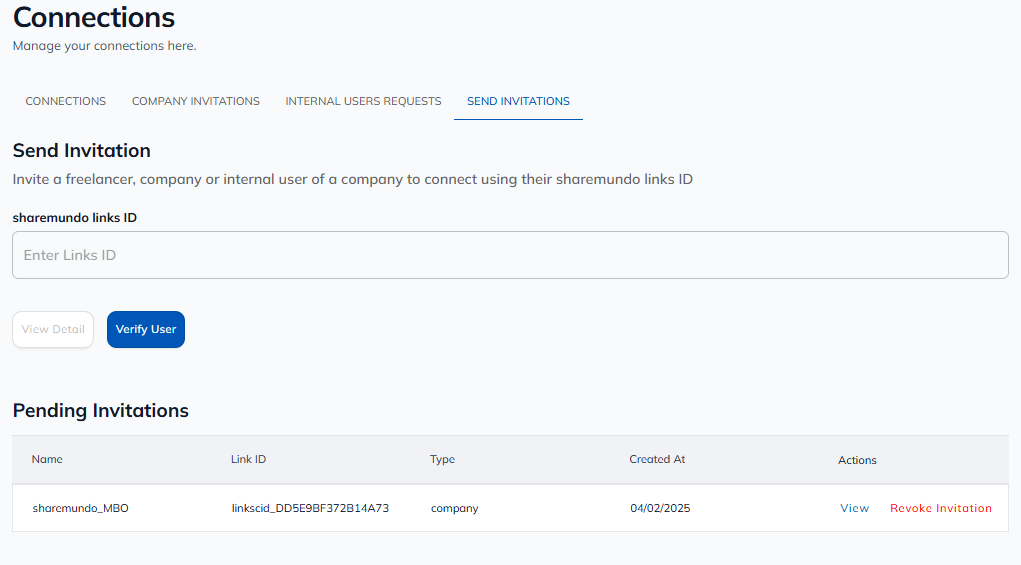Viewport: 1021px width, 565px height.
Task: Click the Created At column header
Action: click(x=657, y=459)
